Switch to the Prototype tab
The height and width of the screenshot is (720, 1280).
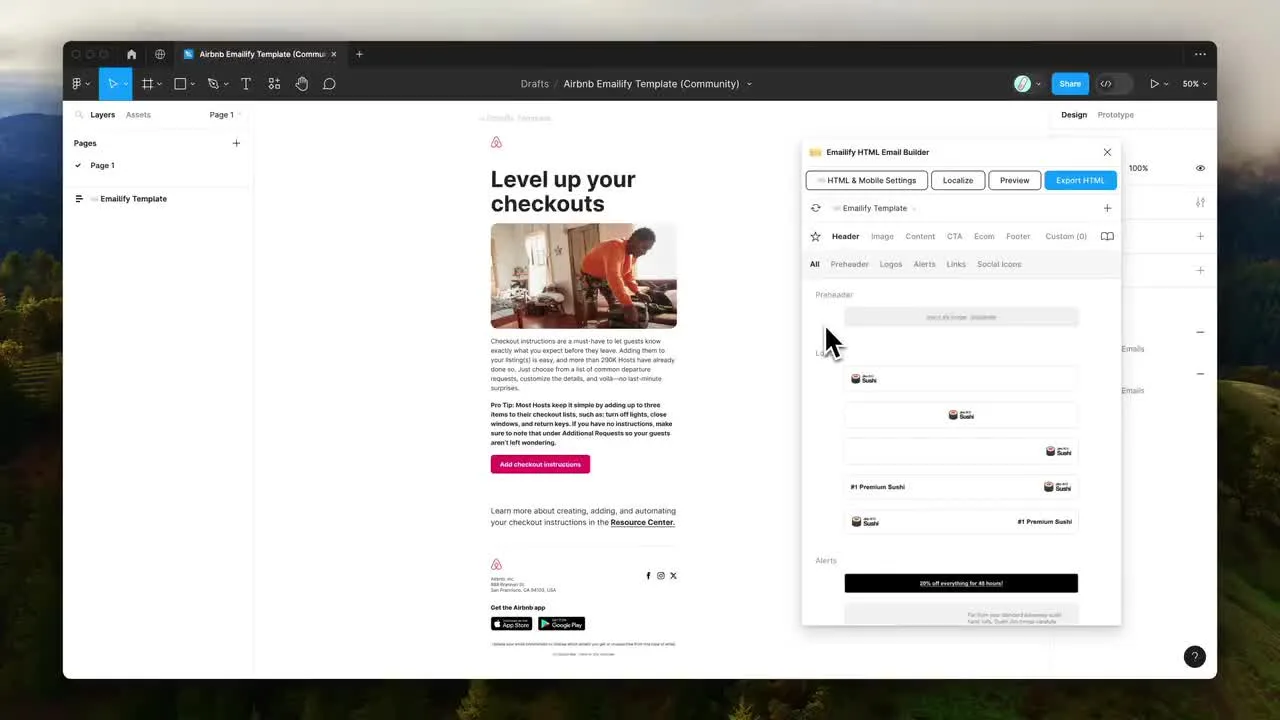1115,114
